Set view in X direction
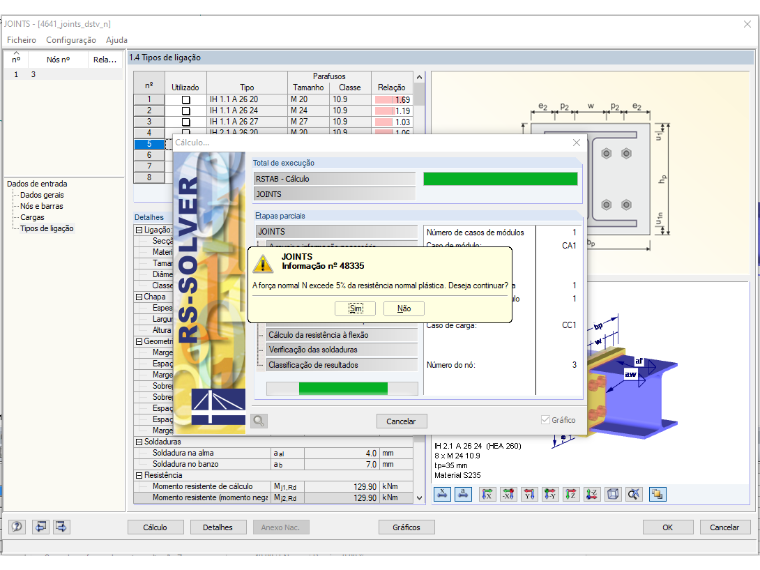This screenshot has width=760, height=570. (487, 494)
